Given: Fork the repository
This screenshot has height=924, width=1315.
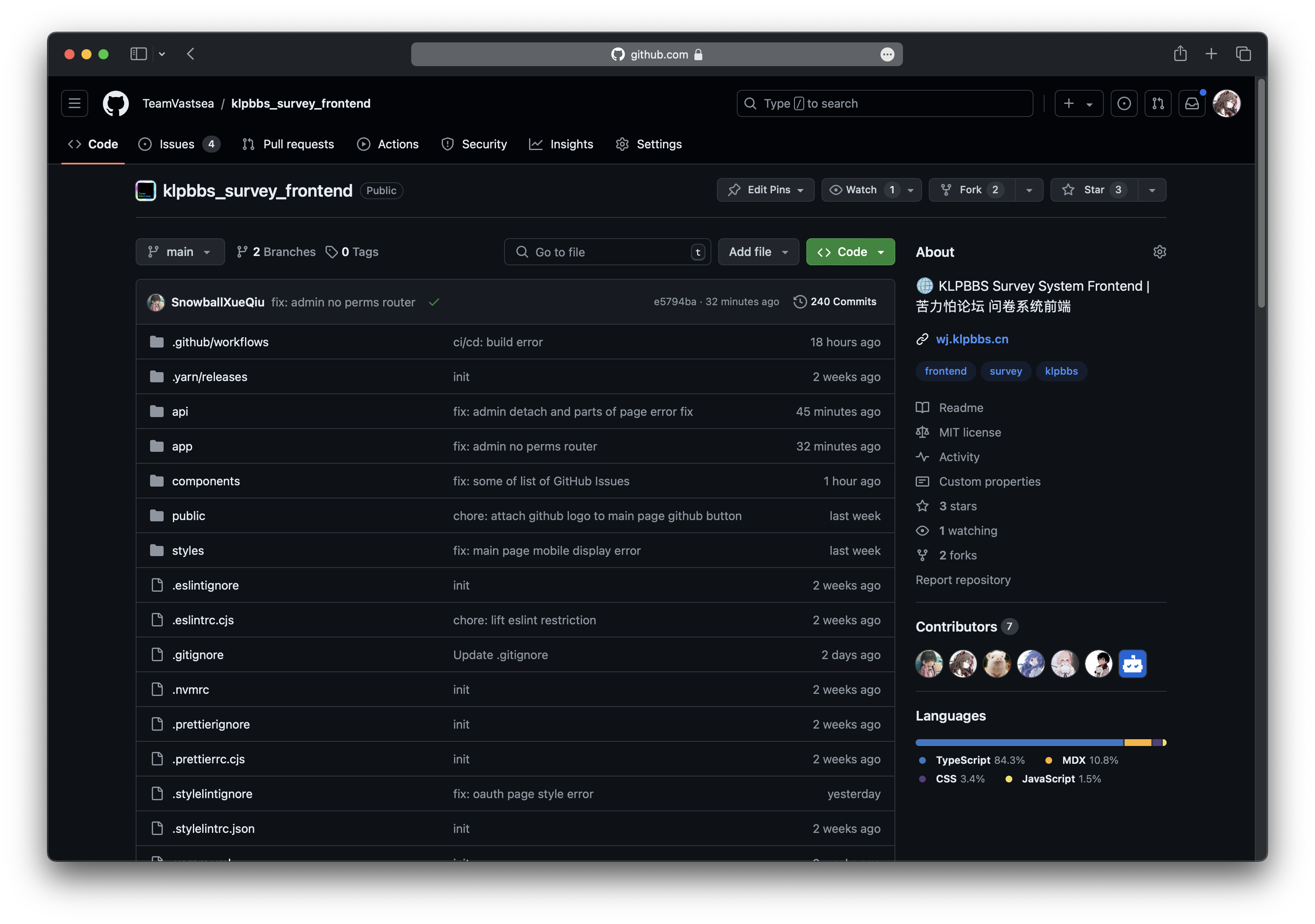Looking at the screenshot, I should click(x=971, y=190).
